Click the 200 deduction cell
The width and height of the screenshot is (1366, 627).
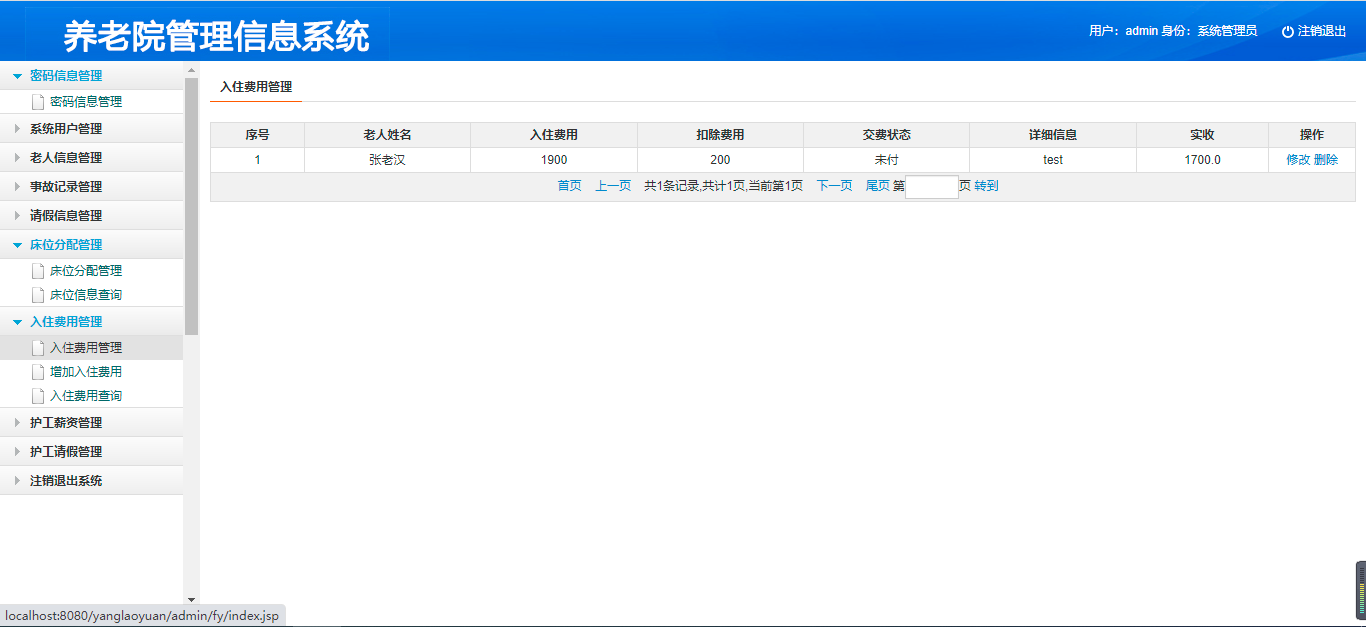pos(720,160)
